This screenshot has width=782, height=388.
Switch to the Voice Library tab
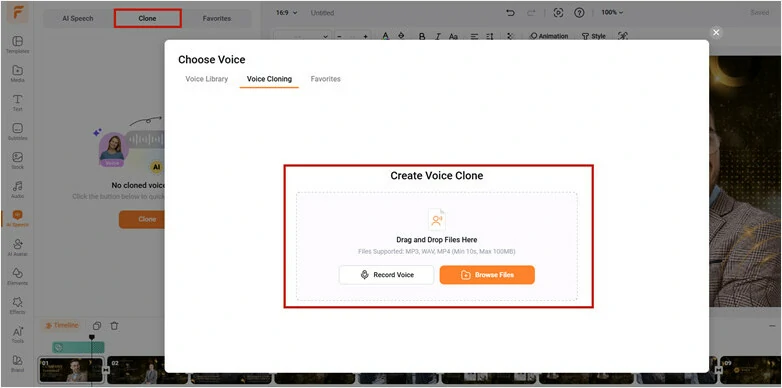coord(206,79)
